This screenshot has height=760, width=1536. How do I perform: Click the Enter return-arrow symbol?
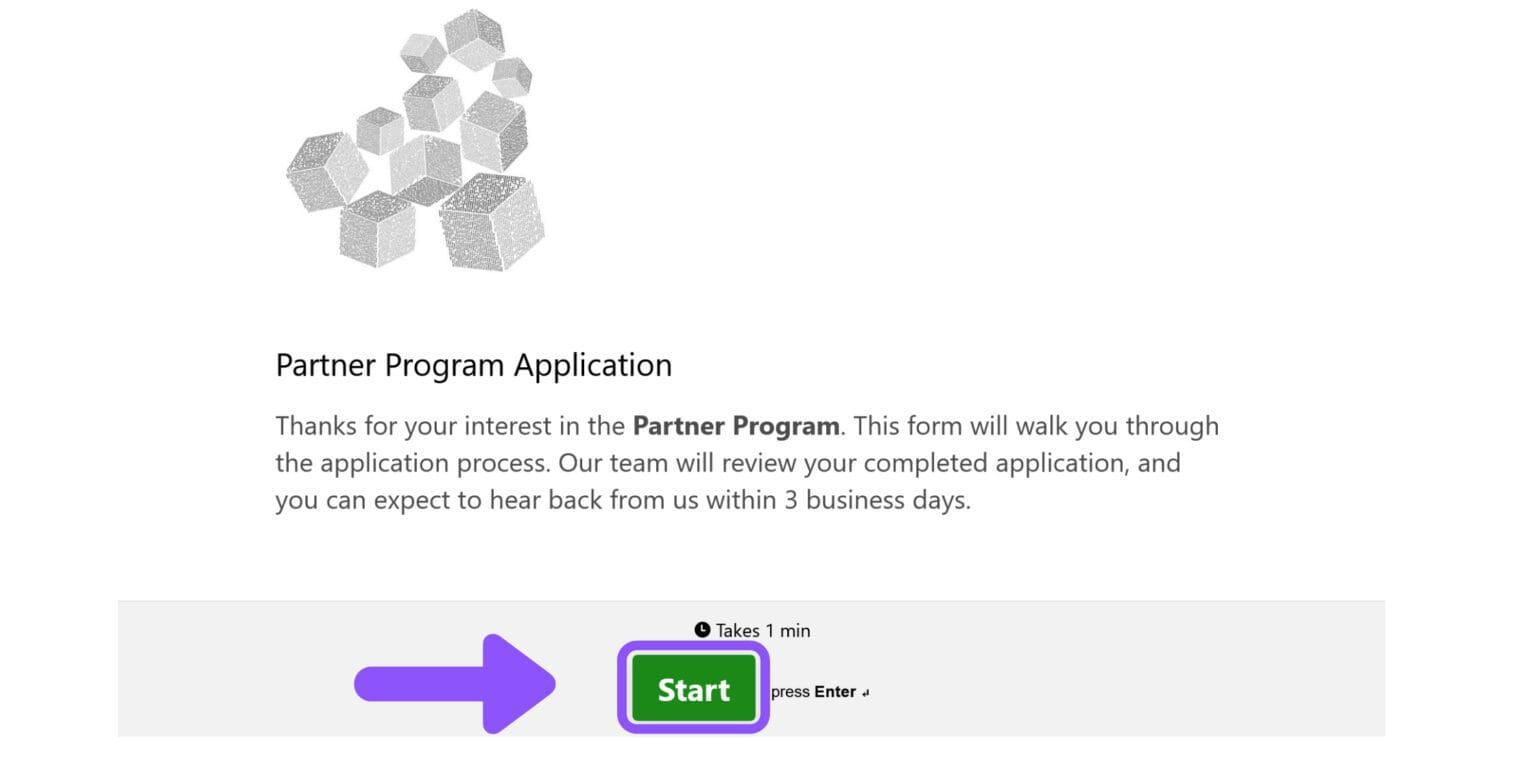(866, 691)
